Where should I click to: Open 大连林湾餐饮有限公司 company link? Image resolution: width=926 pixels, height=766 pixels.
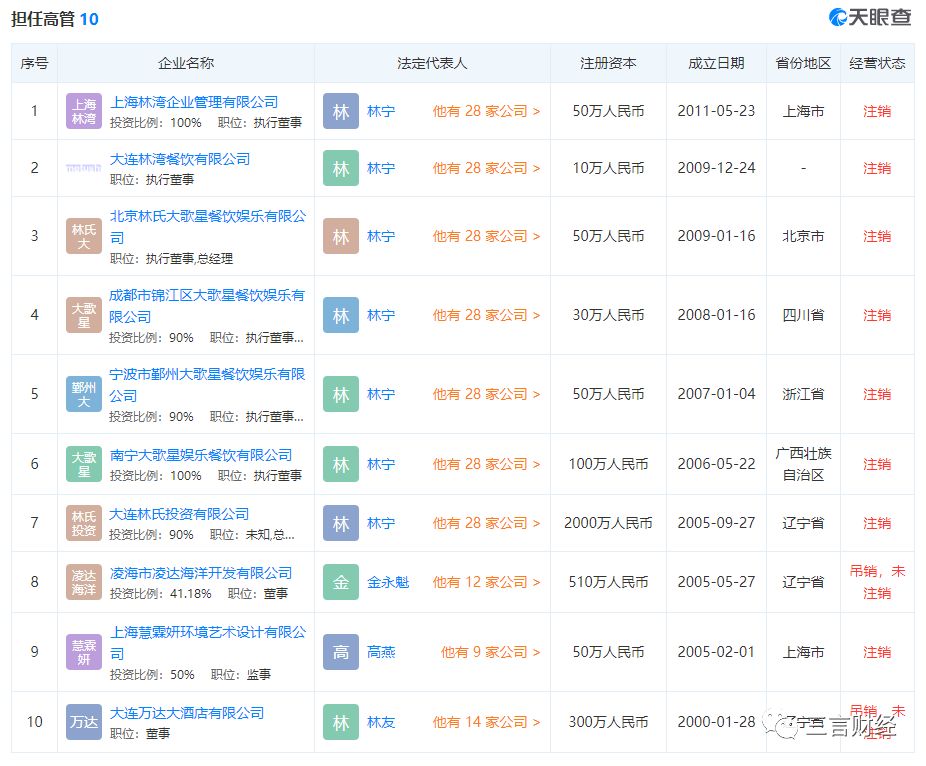pyautogui.click(x=180, y=159)
